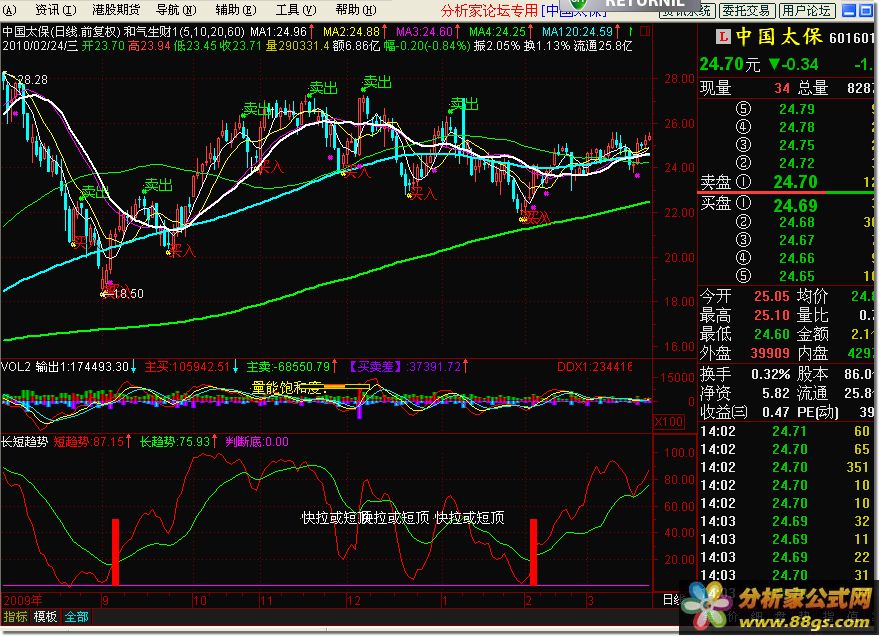Viewport: 881px width, 637px height.
Task: Click the current price 24.70元
Action: [729, 65]
